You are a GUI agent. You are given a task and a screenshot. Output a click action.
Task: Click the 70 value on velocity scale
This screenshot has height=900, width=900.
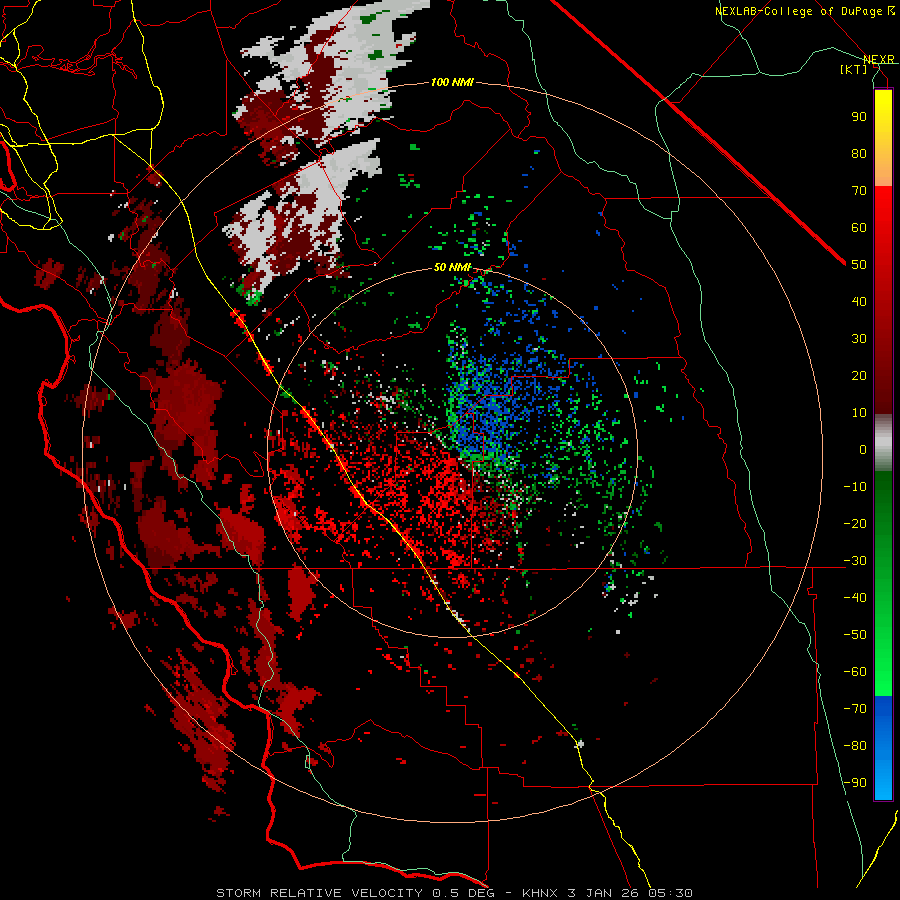pos(859,191)
